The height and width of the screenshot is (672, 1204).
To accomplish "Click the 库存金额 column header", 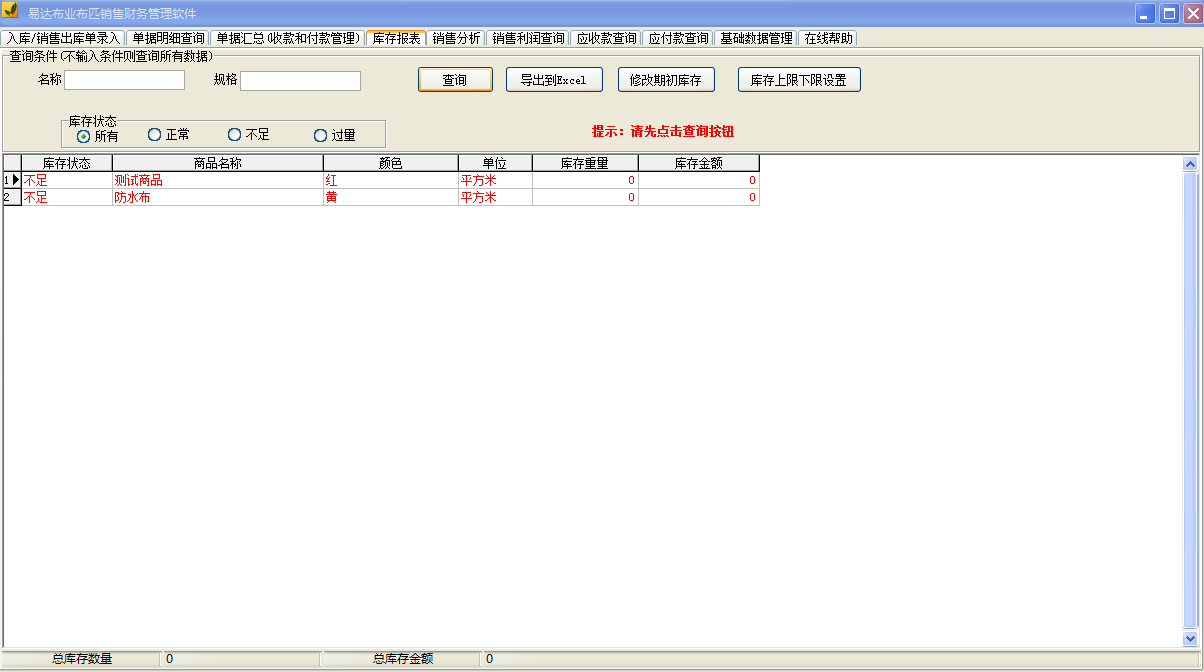I will pos(699,163).
